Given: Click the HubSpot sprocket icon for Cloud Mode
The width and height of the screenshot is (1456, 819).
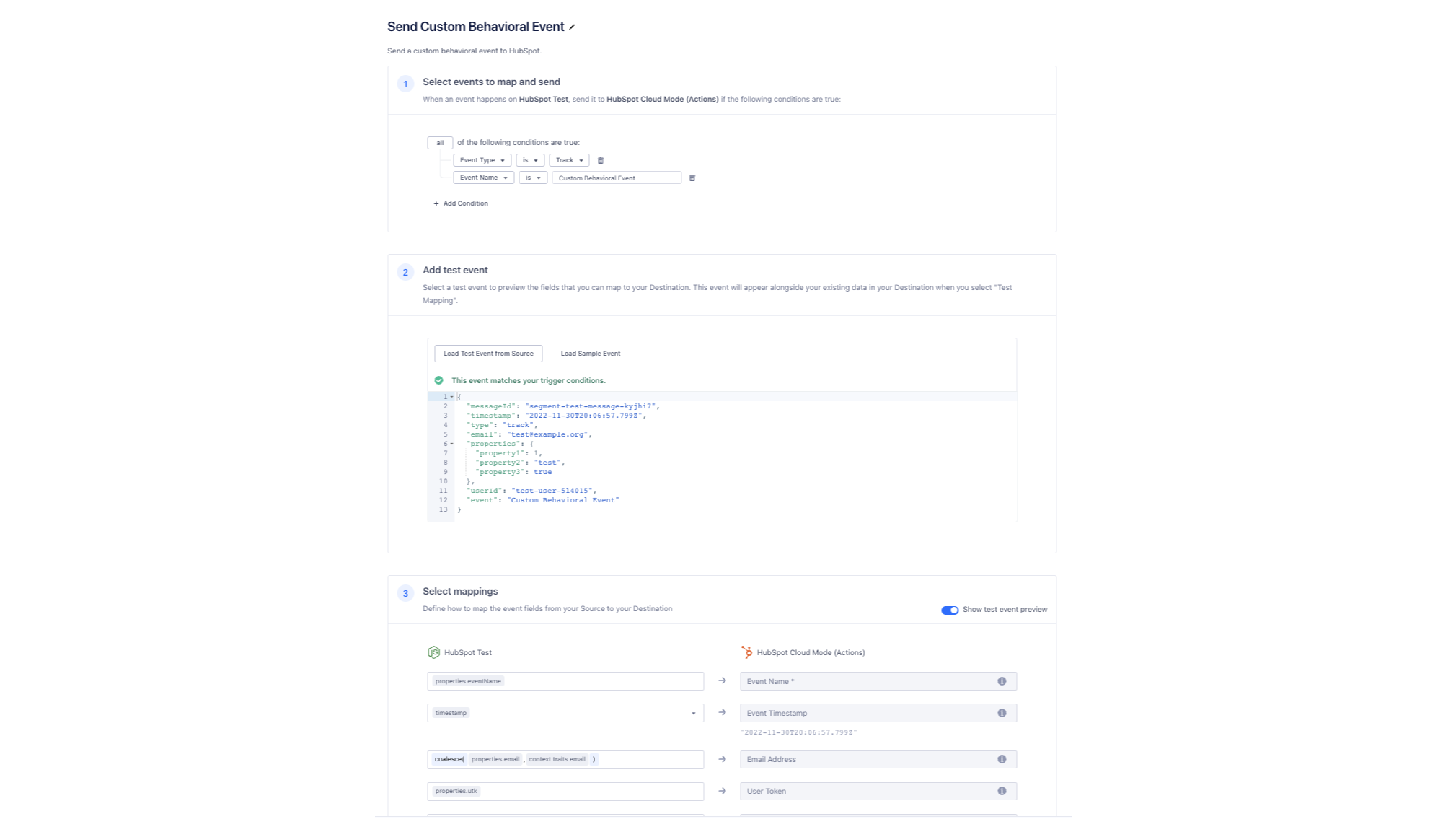Looking at the screenshot, I should click(746, 652).
